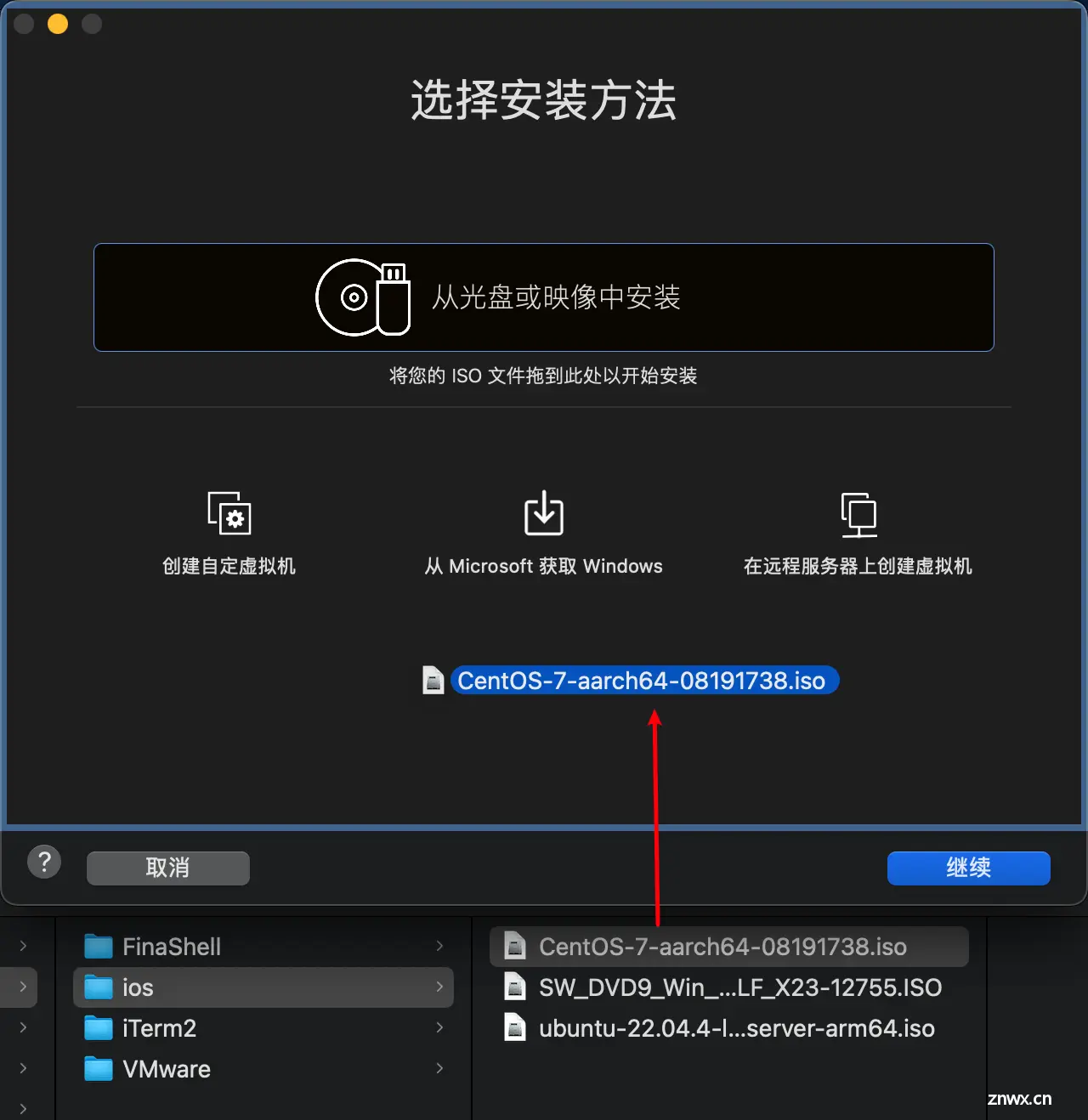The height and width of the screenshot is (1120, 1088).
Task: Click the 取消 cancel button
Action: pyautogui.click(x=168, y=868)
